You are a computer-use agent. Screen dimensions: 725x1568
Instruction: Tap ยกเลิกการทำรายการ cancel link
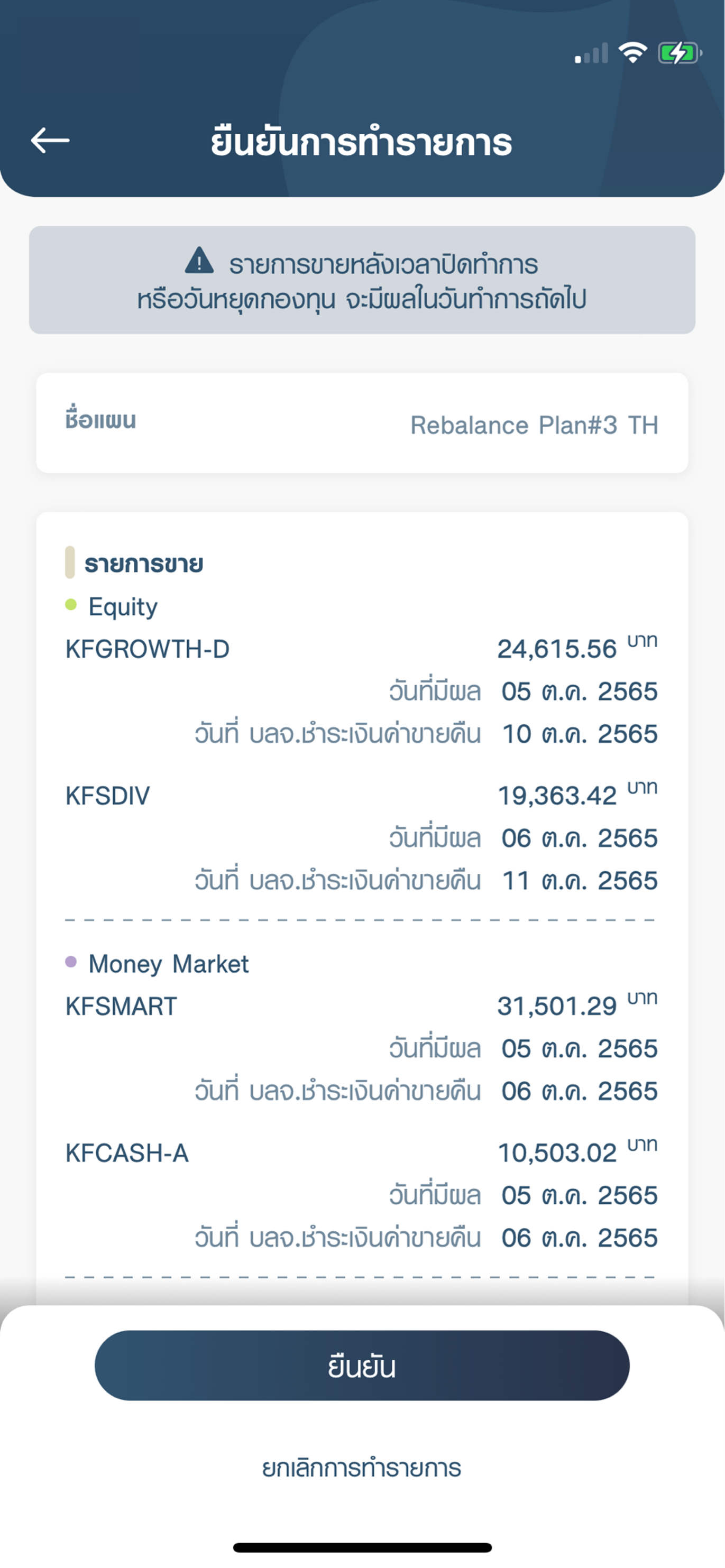pyautogui.click(x=362, y=1468)
